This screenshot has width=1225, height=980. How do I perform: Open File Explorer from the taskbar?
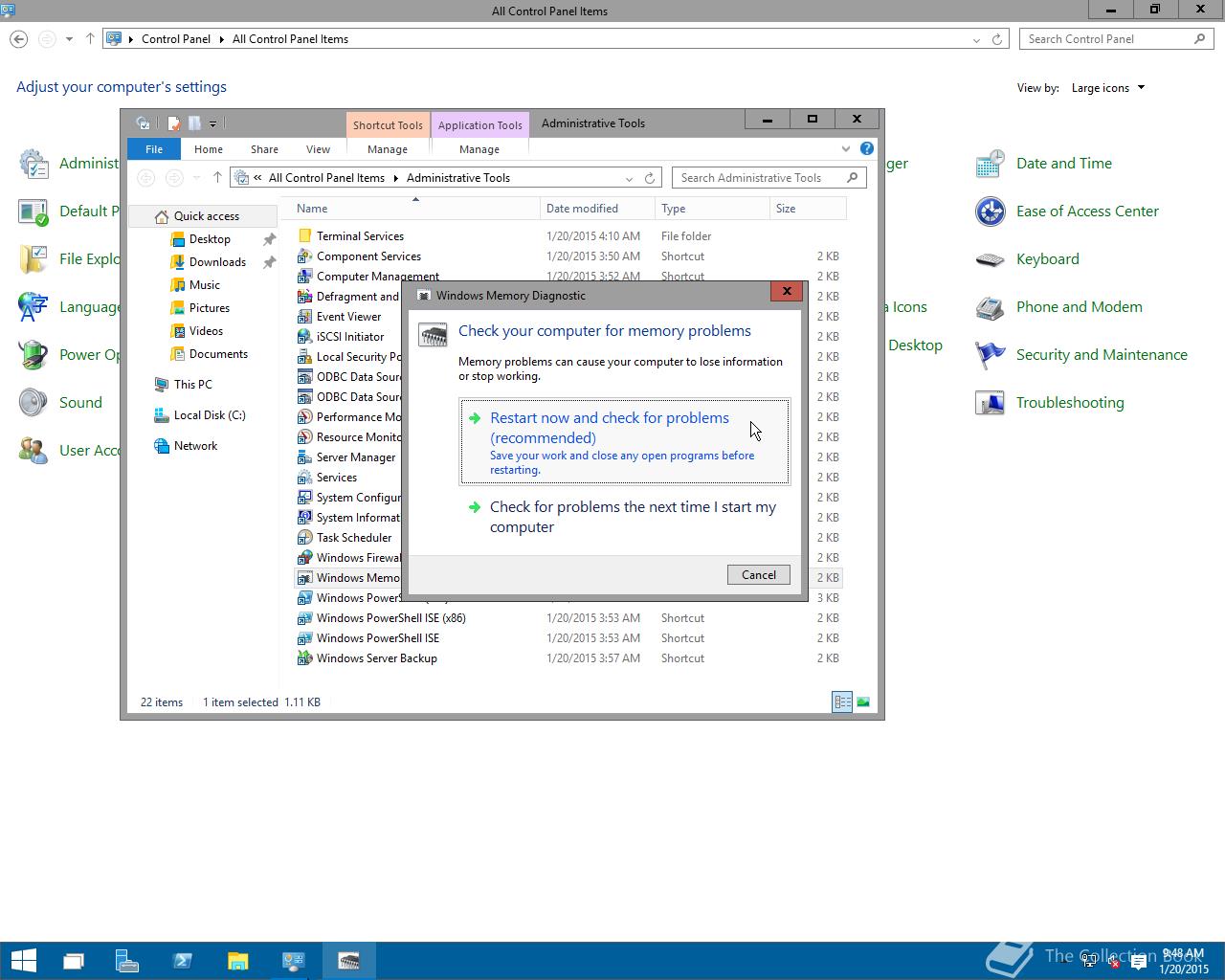pyautogui.click(x=237, y=961)
